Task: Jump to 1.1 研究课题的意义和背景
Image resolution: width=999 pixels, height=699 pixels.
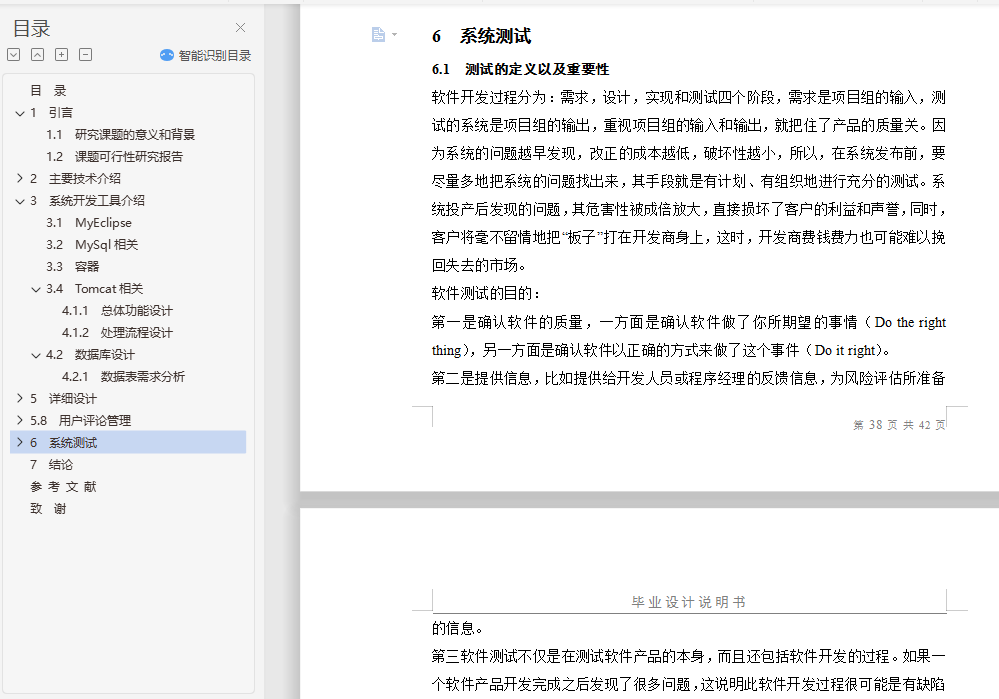Action: tap(120, 134)
